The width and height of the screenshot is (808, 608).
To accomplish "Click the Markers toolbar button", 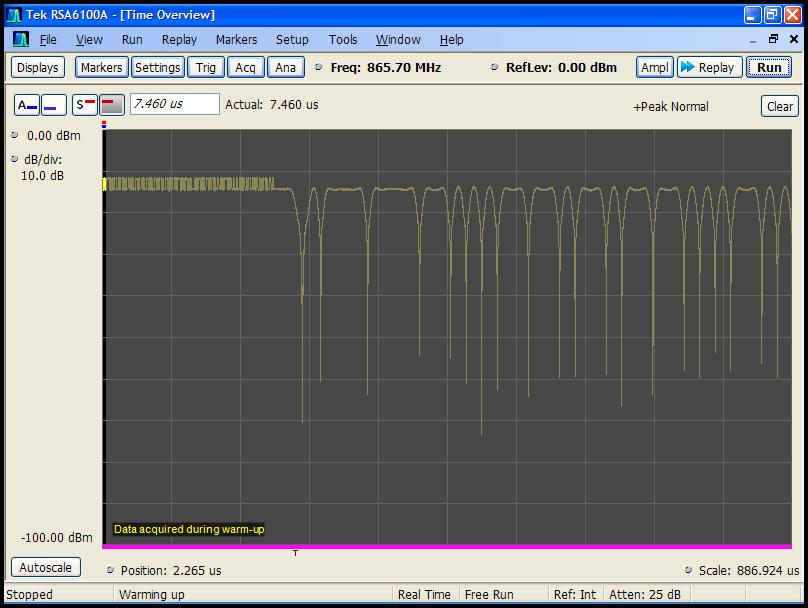I will 102,67.
